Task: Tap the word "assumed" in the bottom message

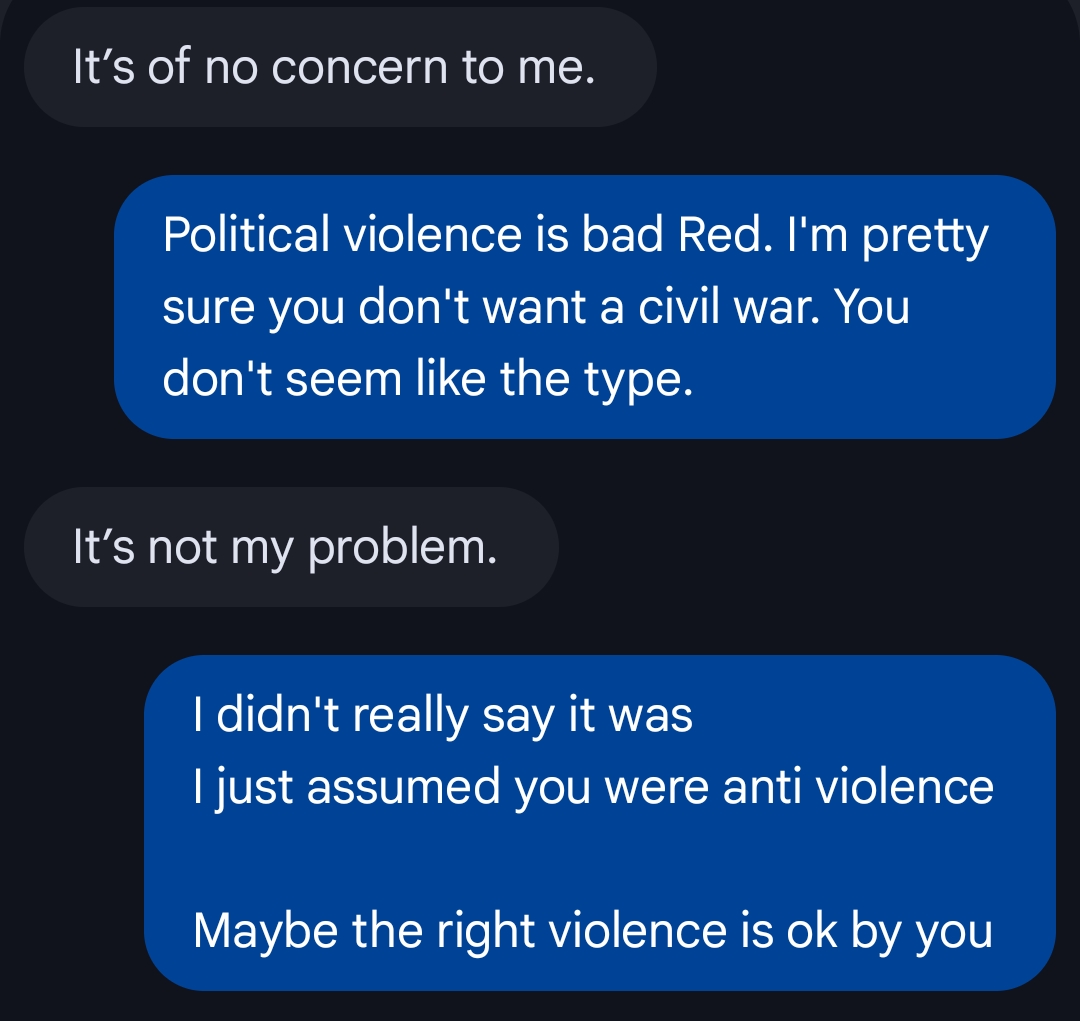Action: pyautogui.click(x=403, y=787)
